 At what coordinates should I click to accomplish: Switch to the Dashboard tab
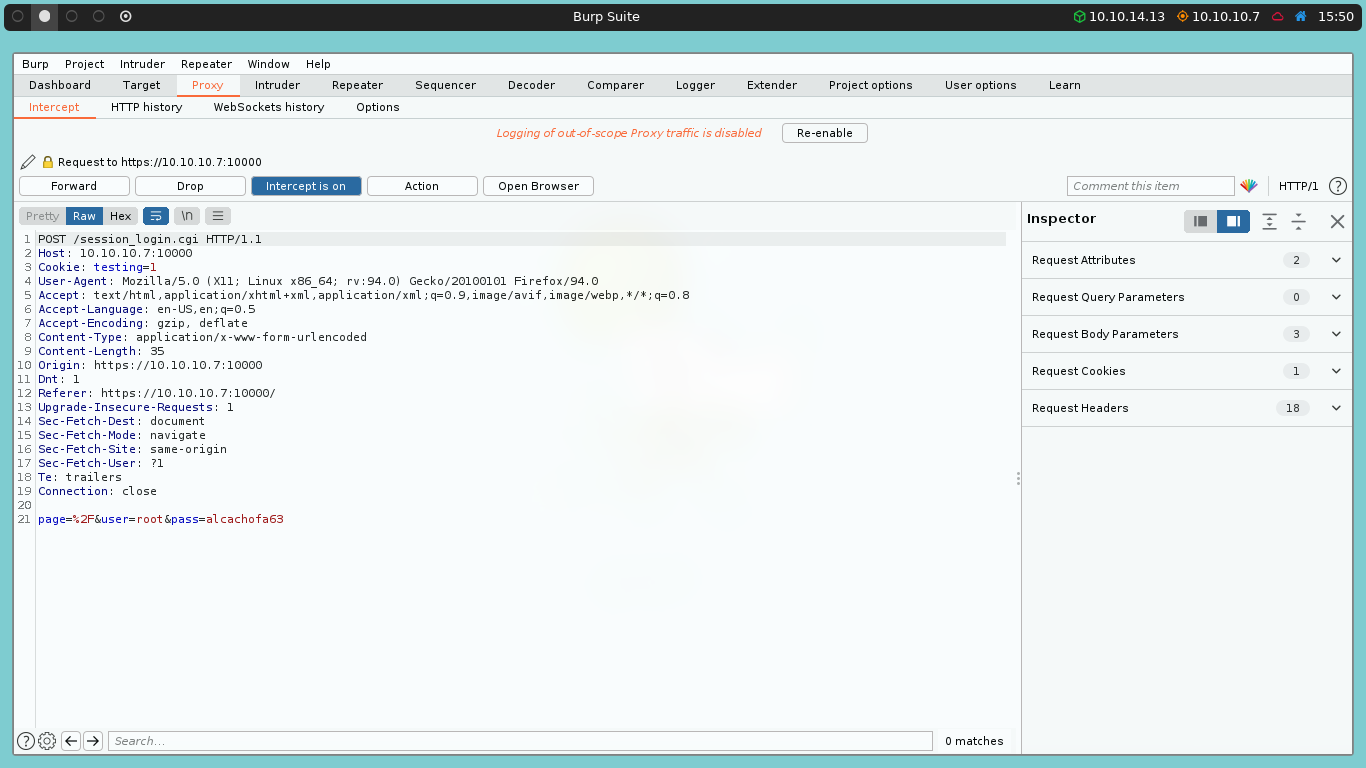tap(60, 85)
